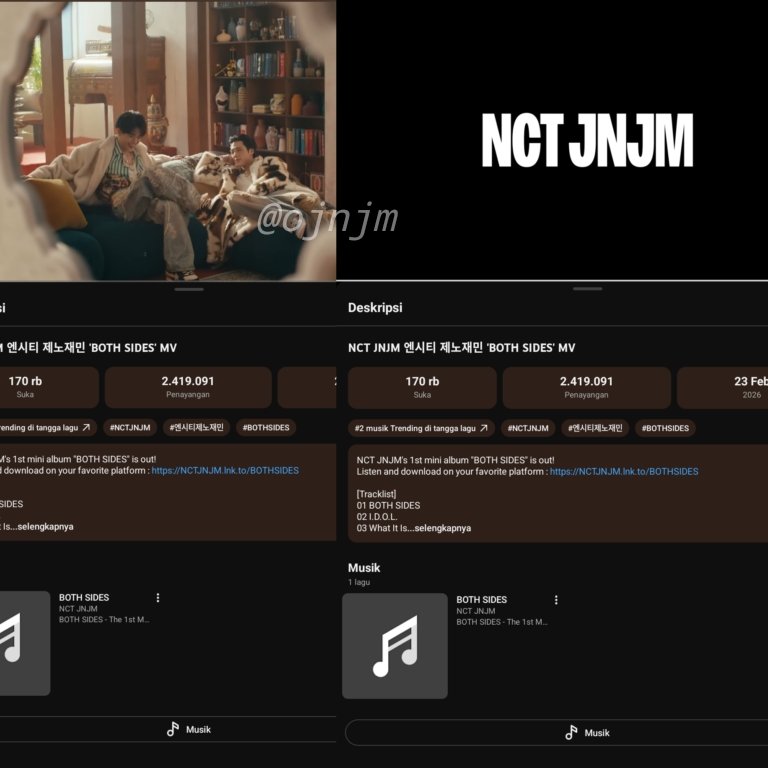Tap 'Musik' section heading in right screenshot
Viewport: 768px width, 768px height.
pos(364,568)
